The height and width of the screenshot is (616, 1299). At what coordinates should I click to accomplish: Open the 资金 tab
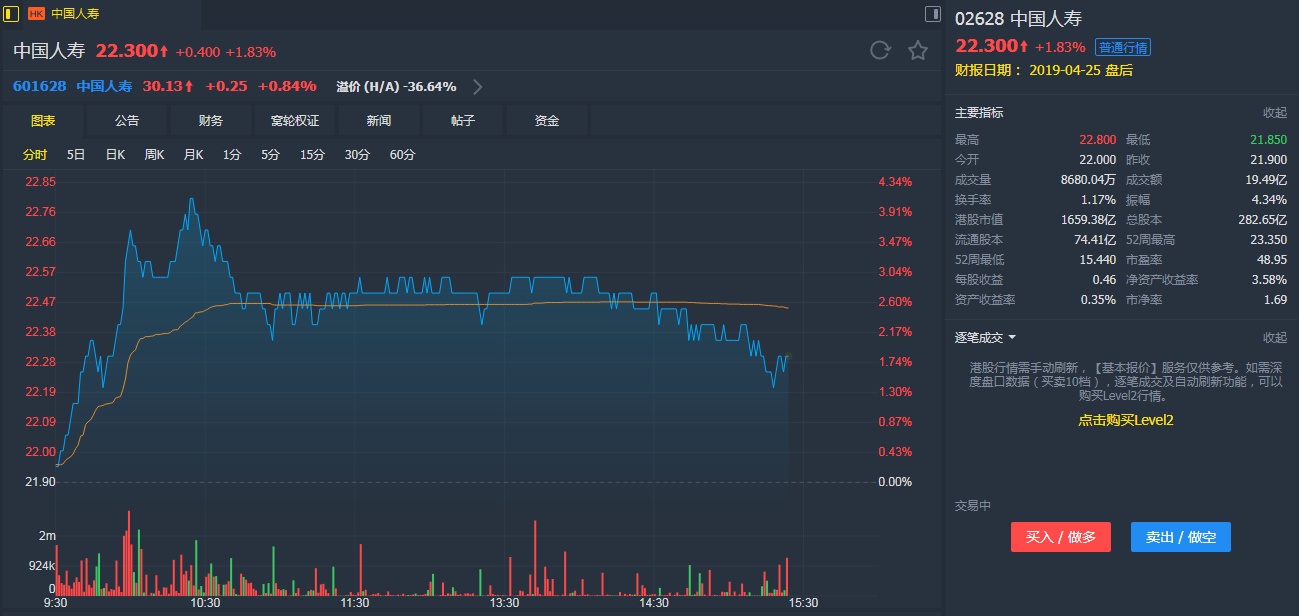[x=547, y=121]
